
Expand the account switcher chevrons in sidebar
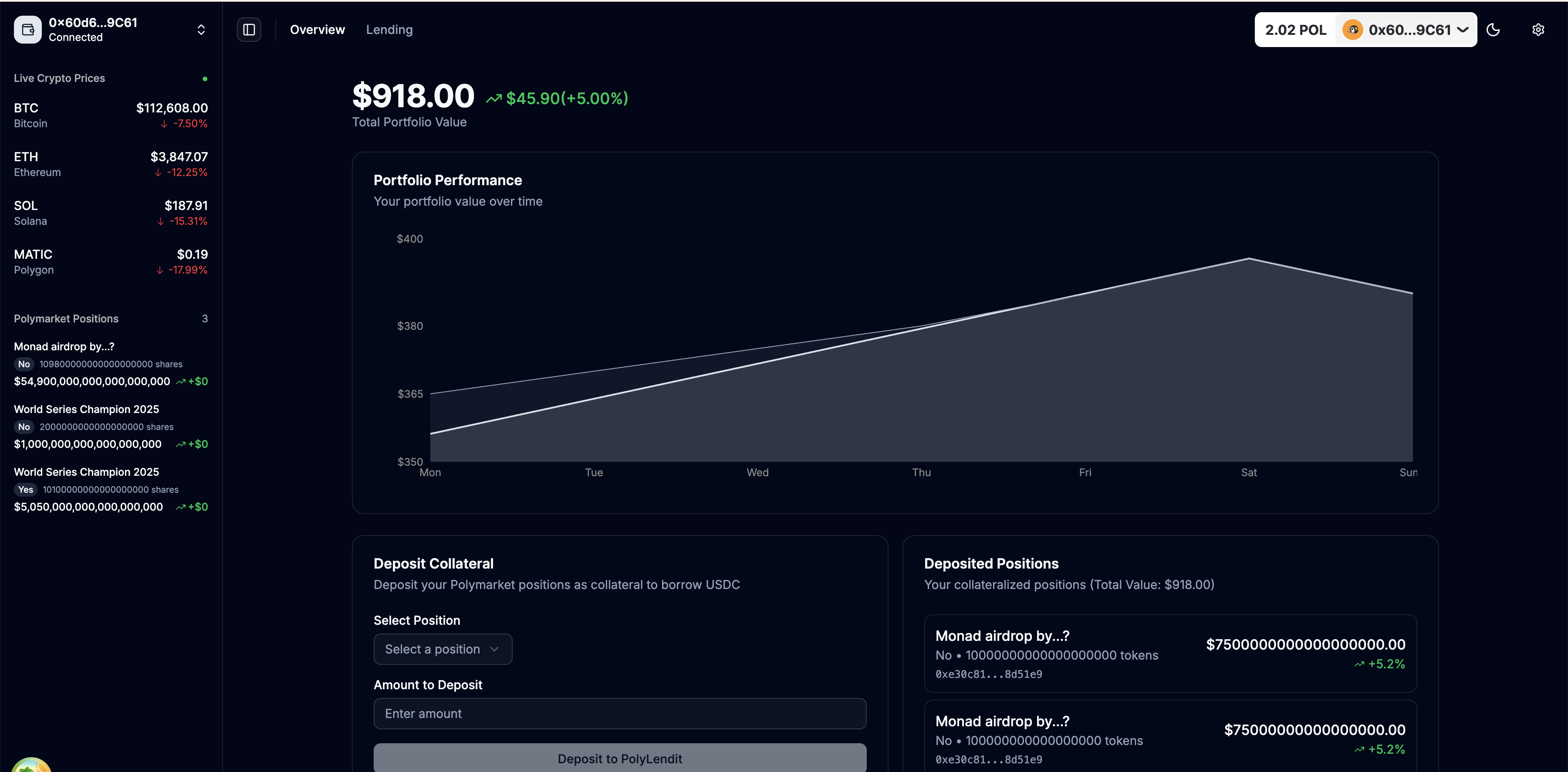point(201,30)
